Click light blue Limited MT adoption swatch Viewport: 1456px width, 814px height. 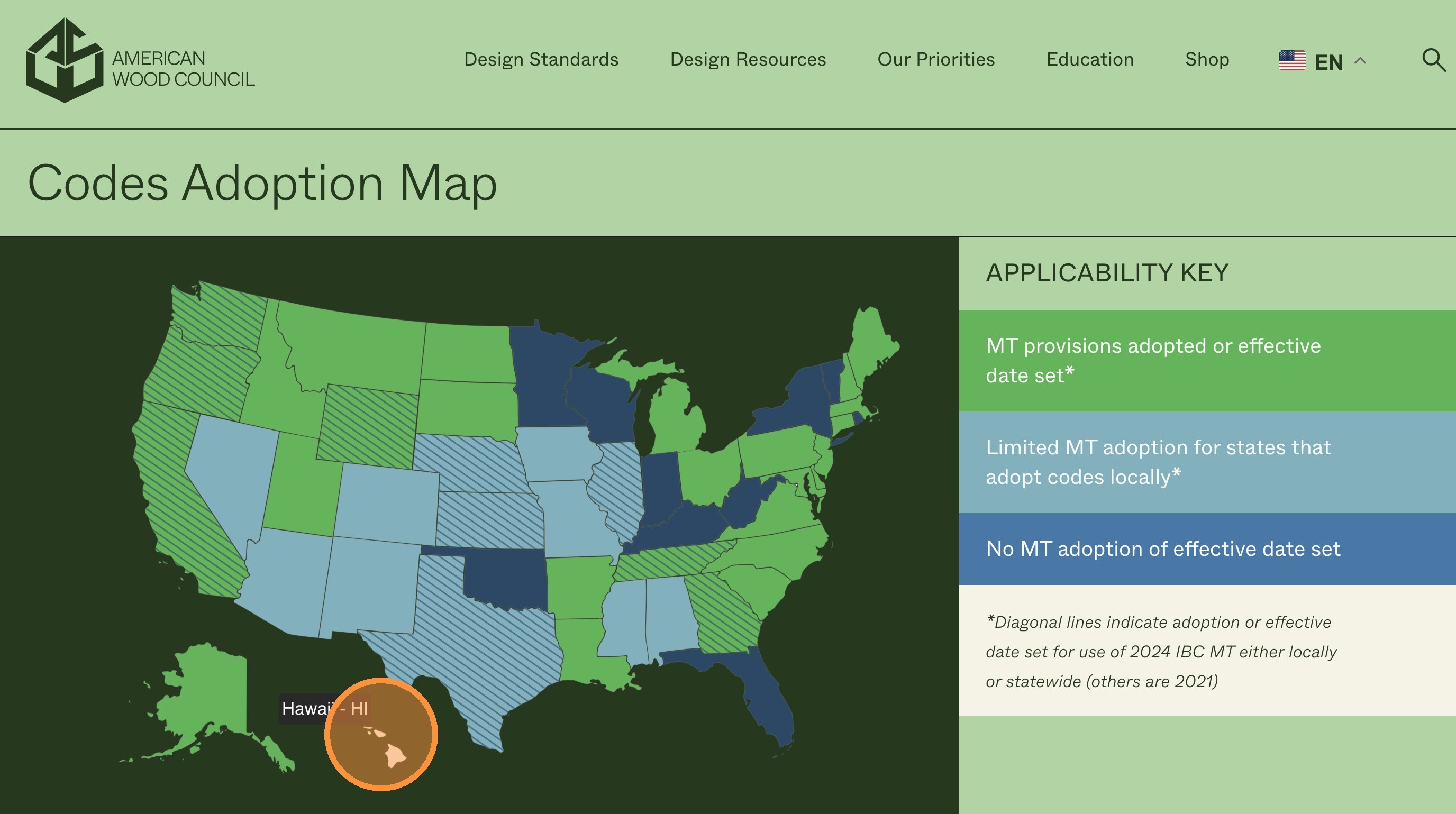[1207, 462]
